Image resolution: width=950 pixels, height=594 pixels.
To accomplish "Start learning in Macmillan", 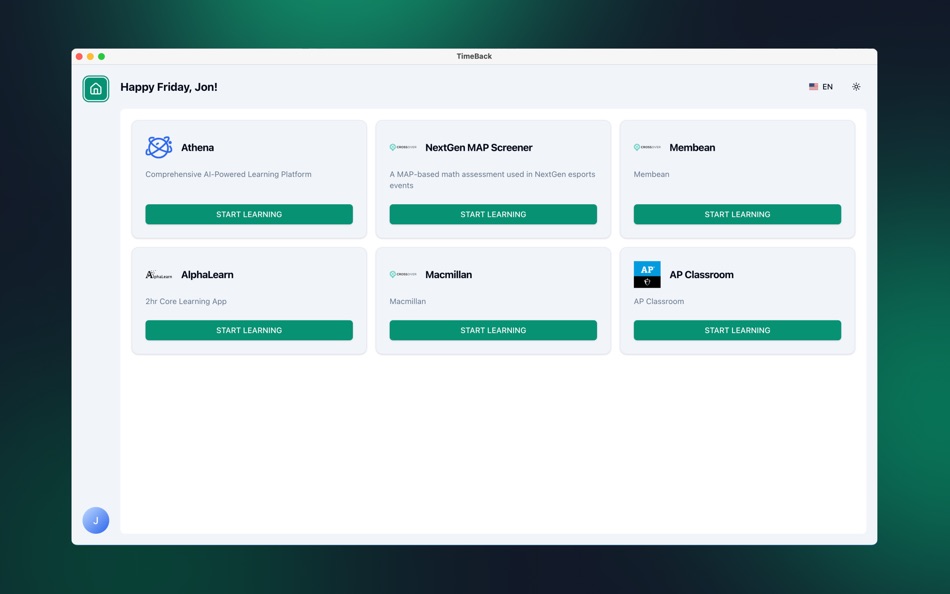I will [x=493, y=330].
